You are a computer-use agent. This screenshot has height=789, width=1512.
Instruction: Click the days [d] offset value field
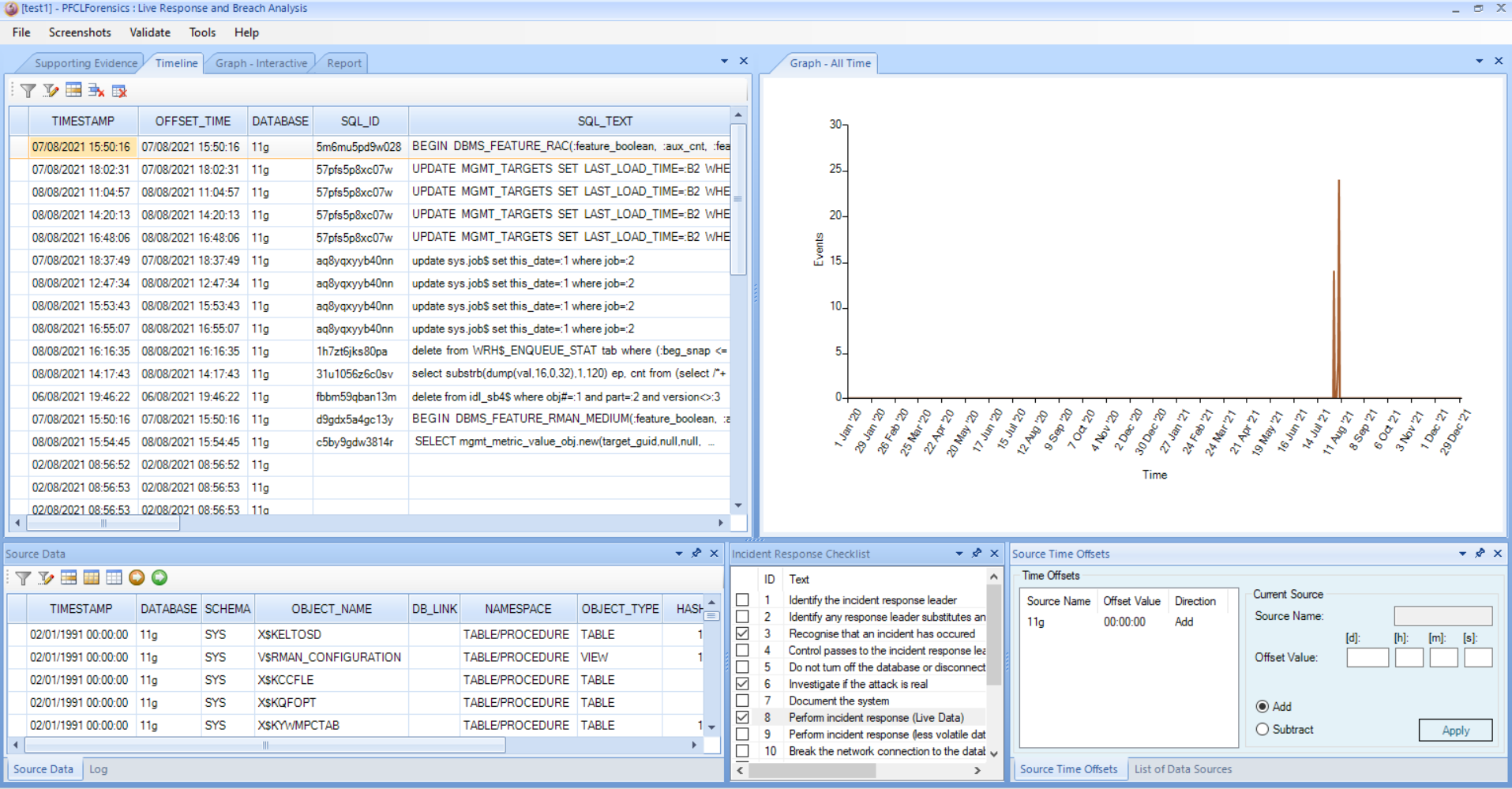(x=1368, y=657)
